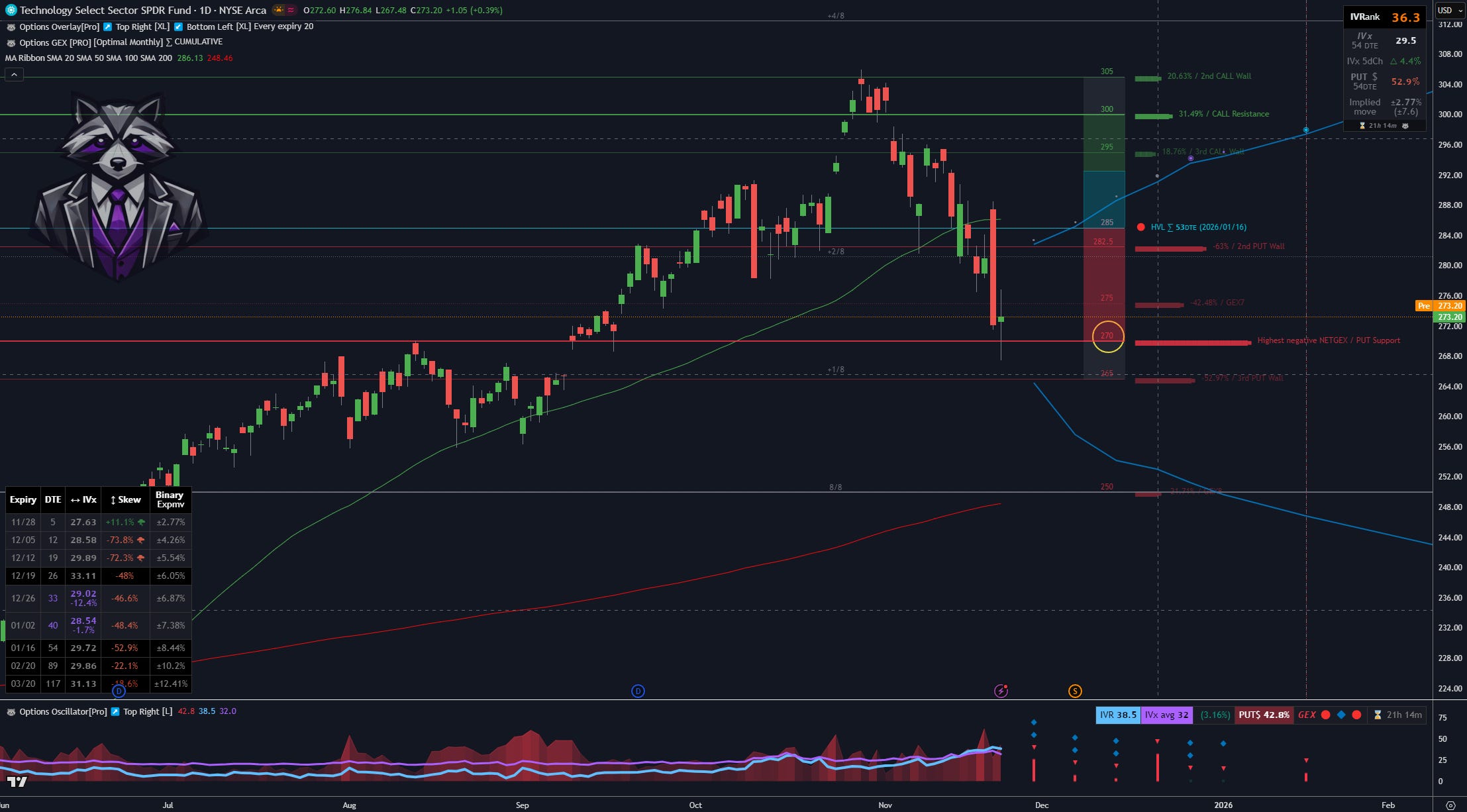Click the TradingView logo at bottom left
The image size is (1467, 812).
coord(17,782)
